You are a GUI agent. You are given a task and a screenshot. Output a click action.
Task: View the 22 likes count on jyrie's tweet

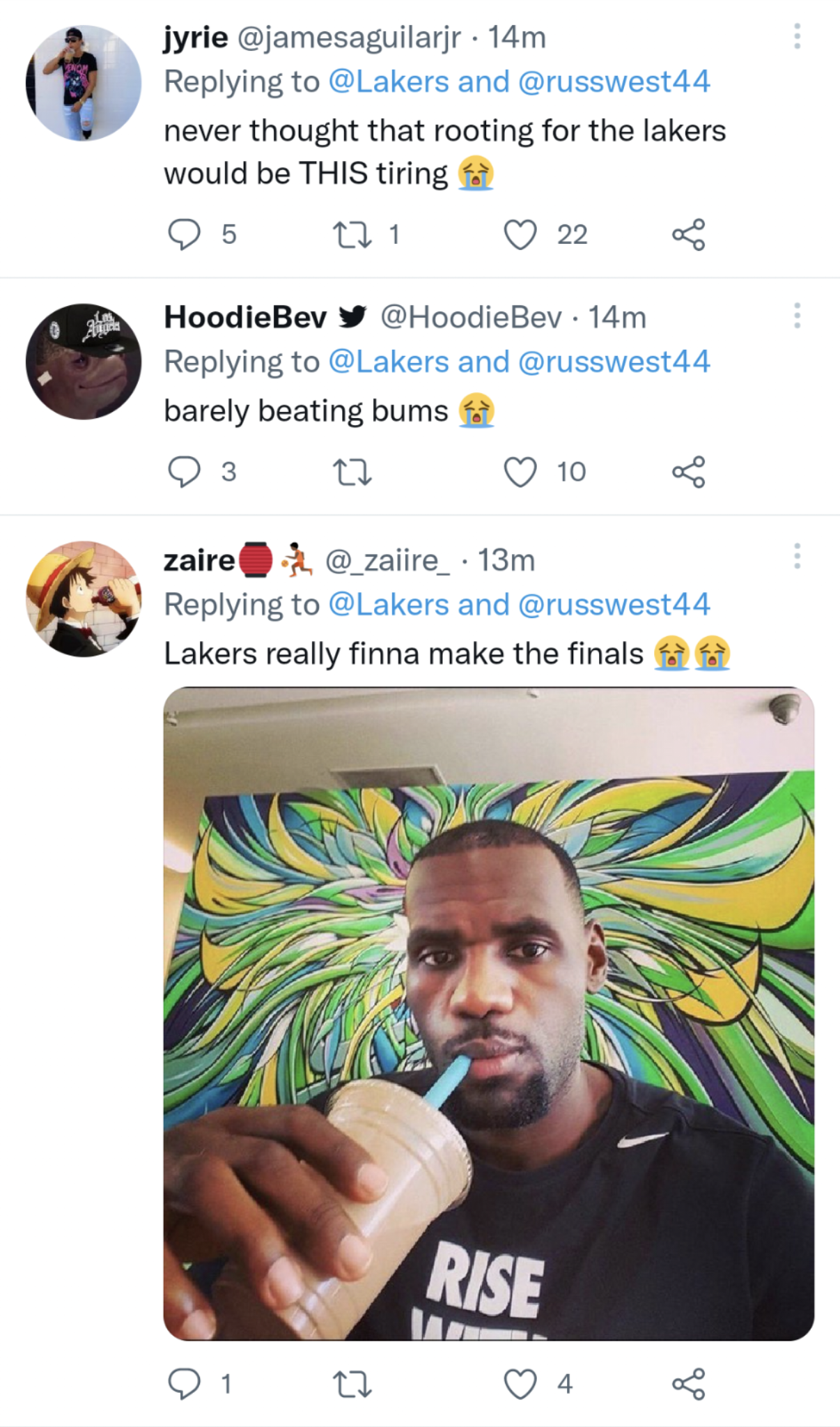571,236
